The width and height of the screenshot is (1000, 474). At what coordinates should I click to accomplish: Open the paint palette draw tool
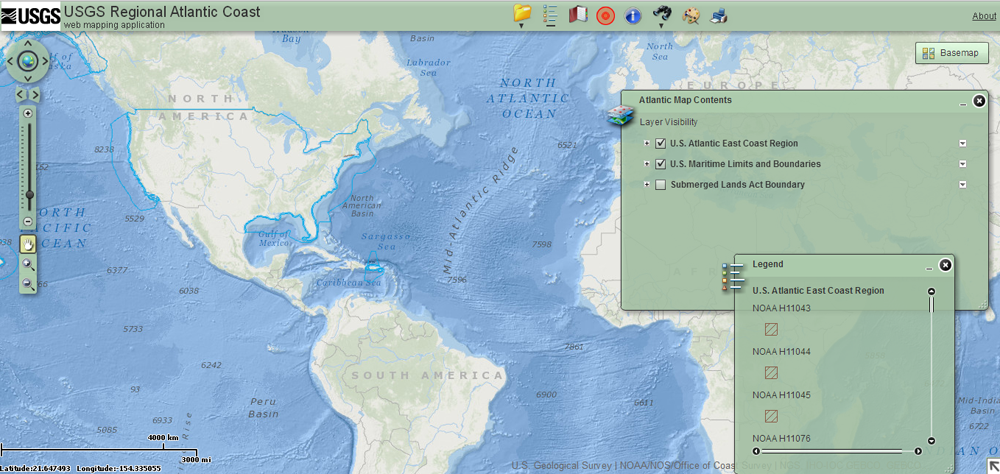click(x=691, y=15)
